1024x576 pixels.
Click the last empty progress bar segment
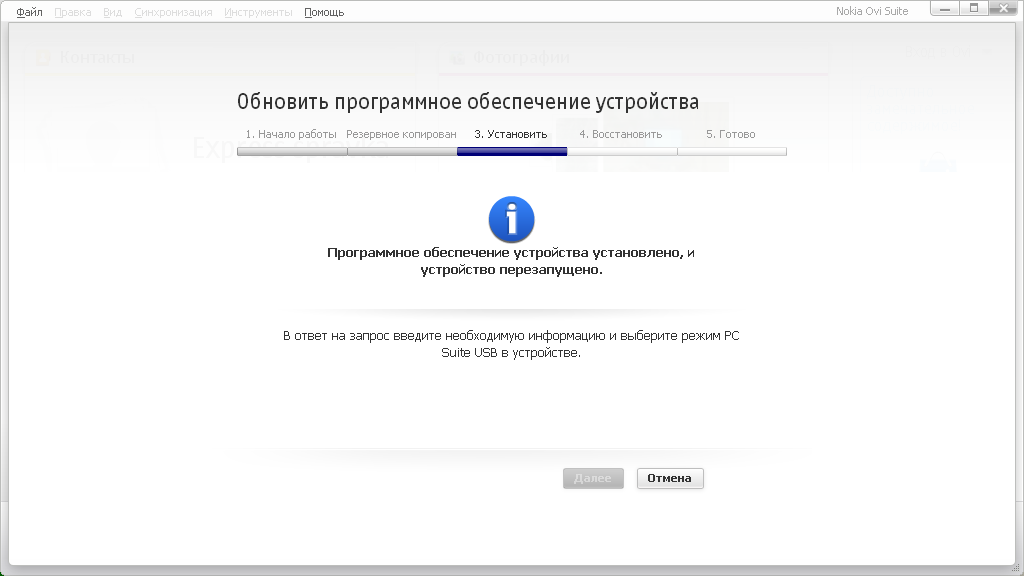(x=732, y=152)
